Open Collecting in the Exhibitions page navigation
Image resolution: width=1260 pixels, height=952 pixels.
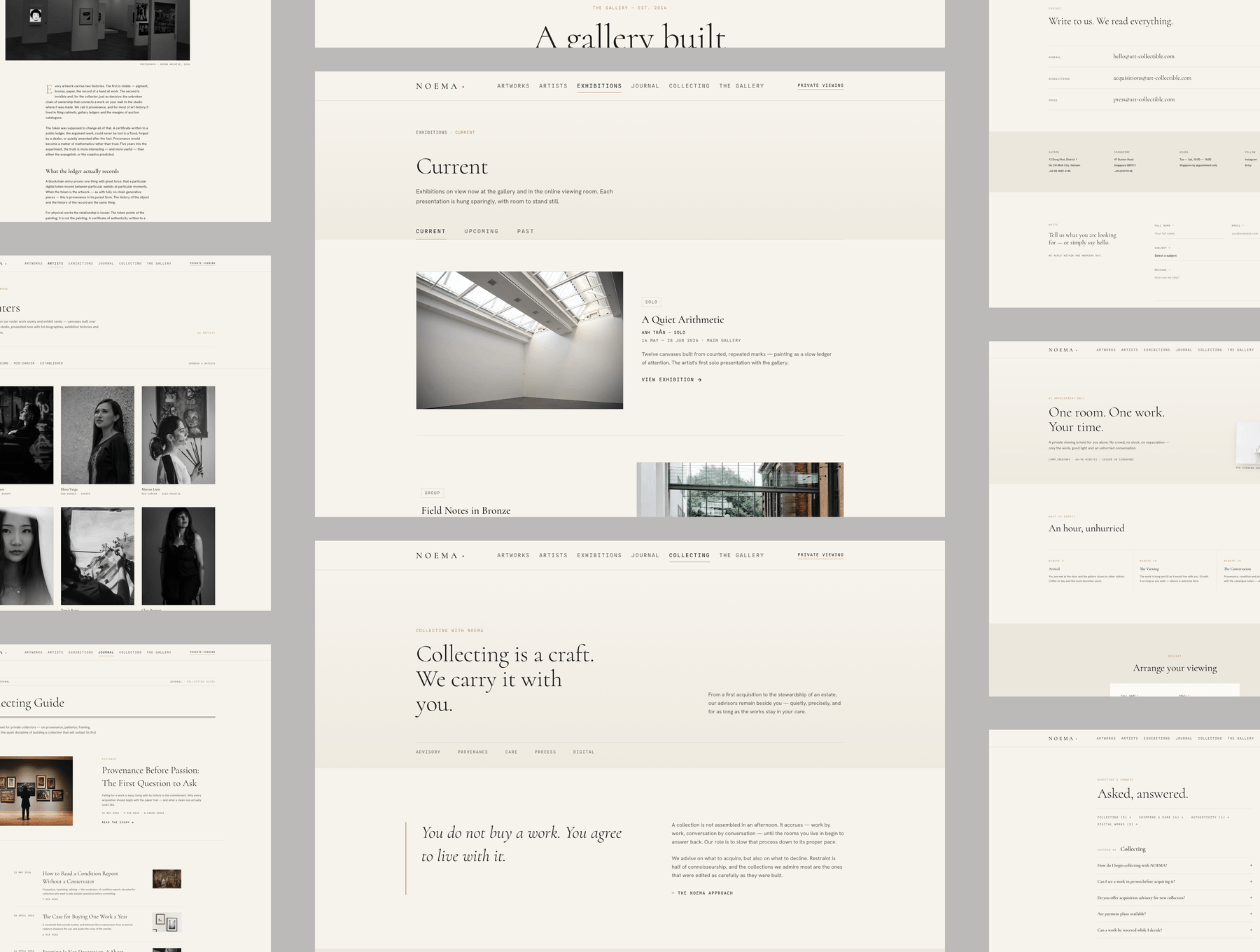(x=689, y=86)
